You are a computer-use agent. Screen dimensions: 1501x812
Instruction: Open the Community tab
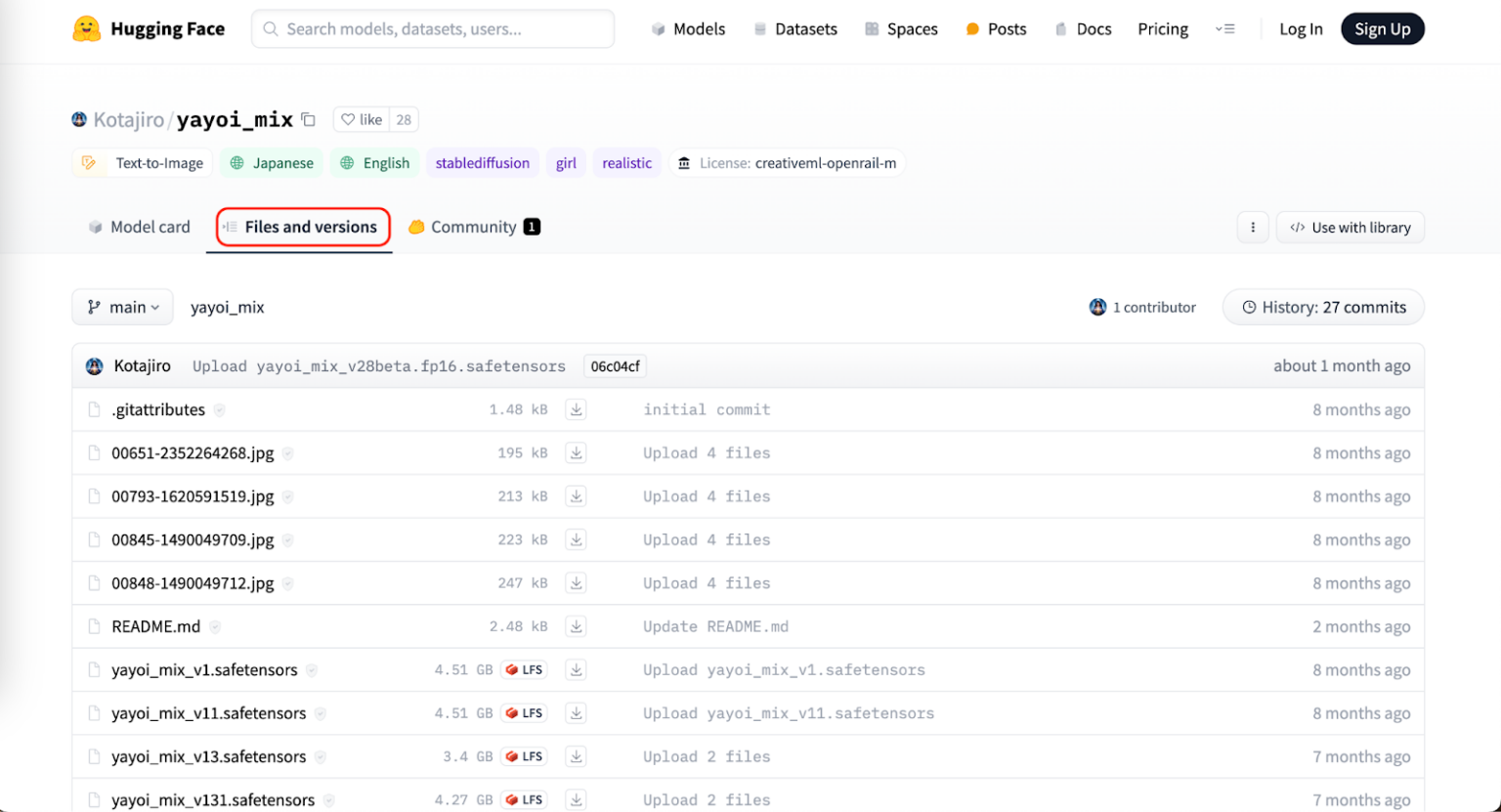[473, 226]
